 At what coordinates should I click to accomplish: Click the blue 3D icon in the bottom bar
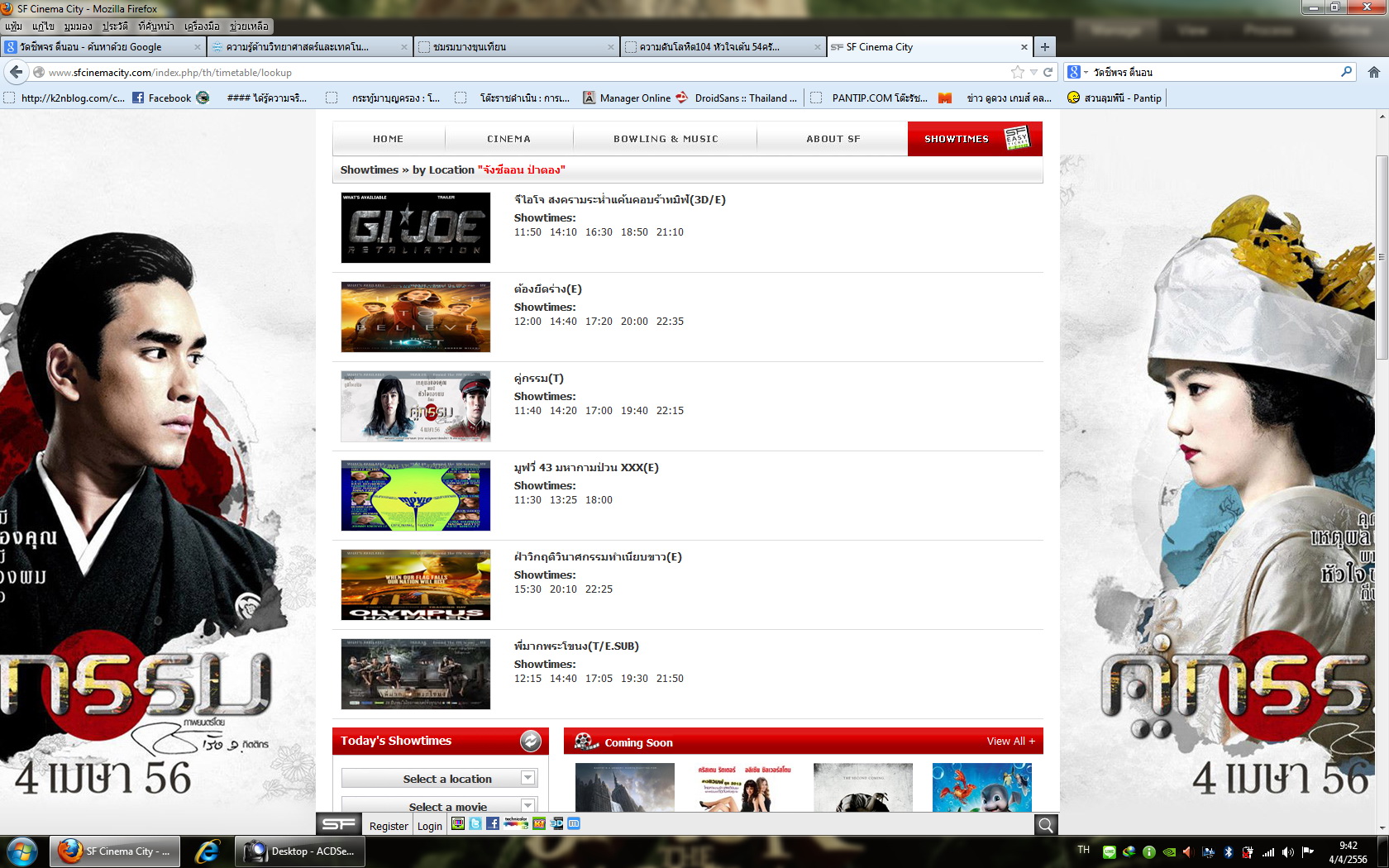556,823
